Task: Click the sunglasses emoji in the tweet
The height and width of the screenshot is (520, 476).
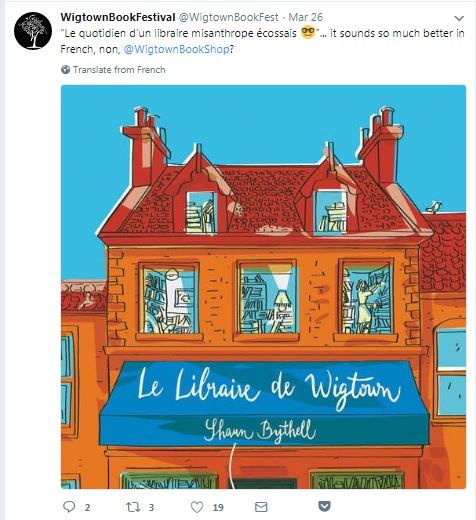Action: (x=308, y=33)
